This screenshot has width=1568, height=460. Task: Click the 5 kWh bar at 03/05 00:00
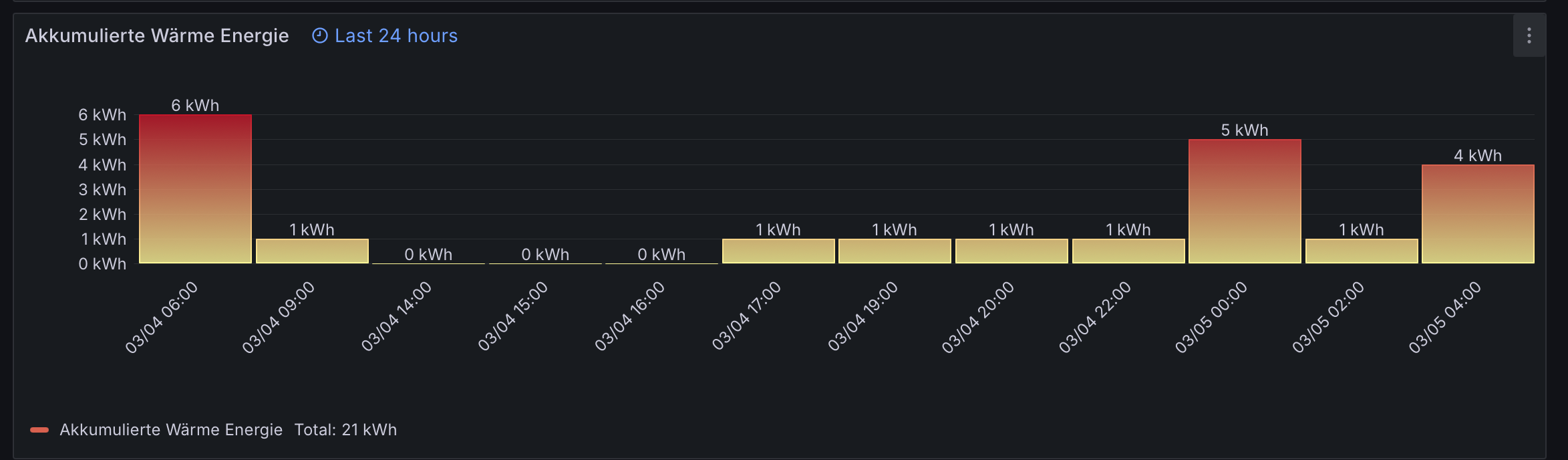tap(1245, 201)
